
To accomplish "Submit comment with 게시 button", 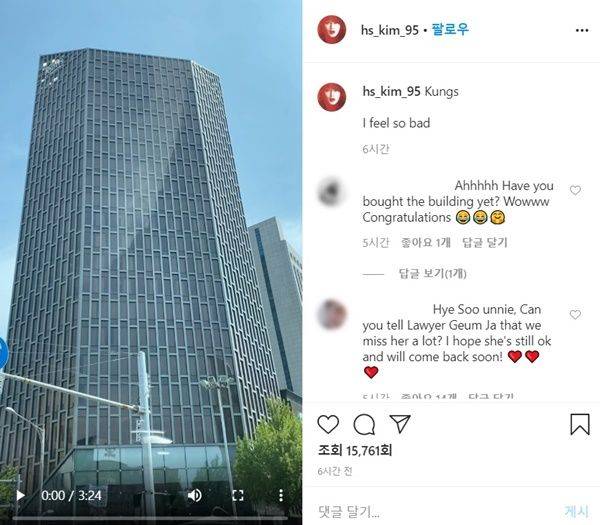I will (x=577, y=511).
